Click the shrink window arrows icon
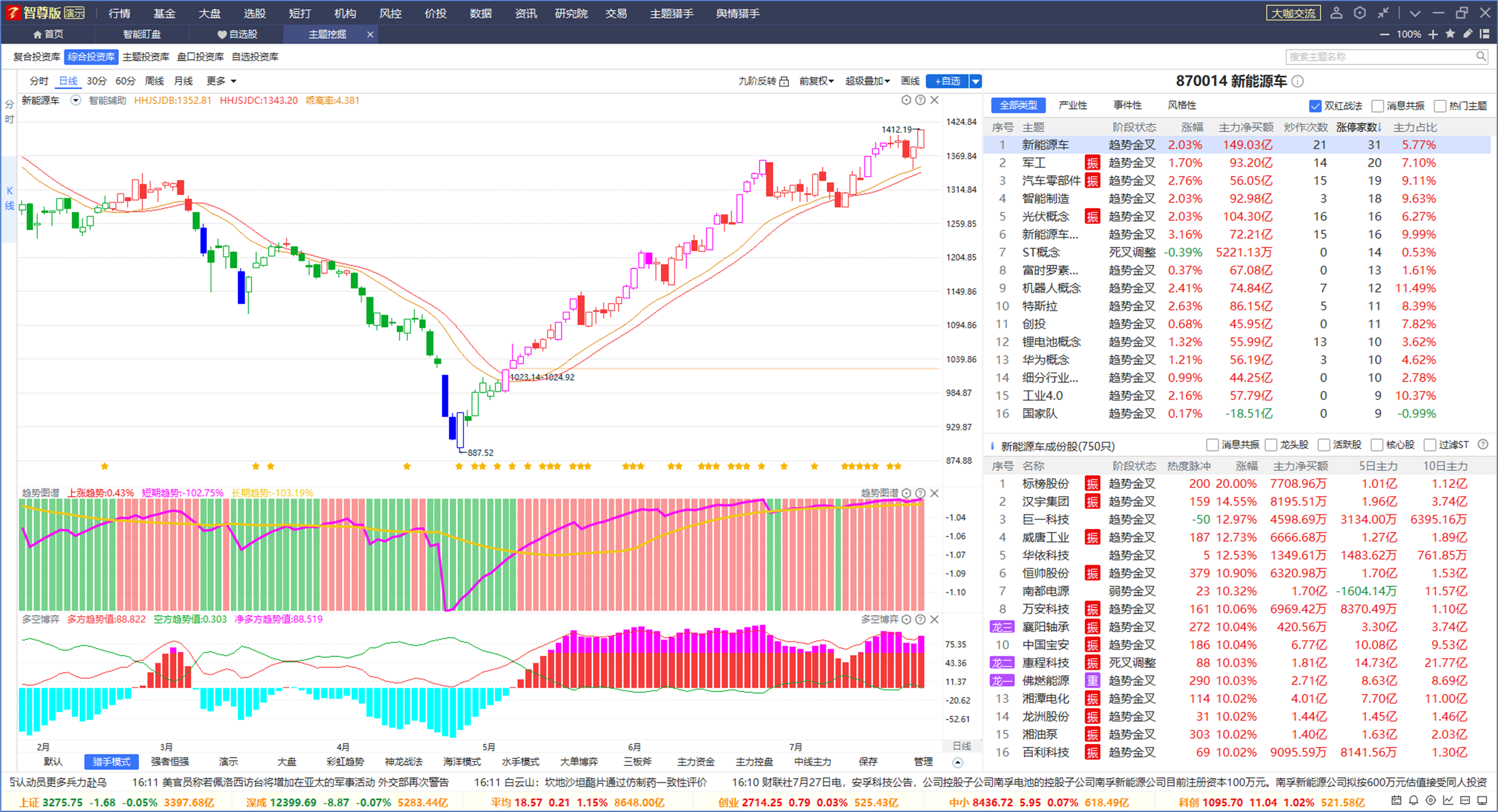 1383,13
